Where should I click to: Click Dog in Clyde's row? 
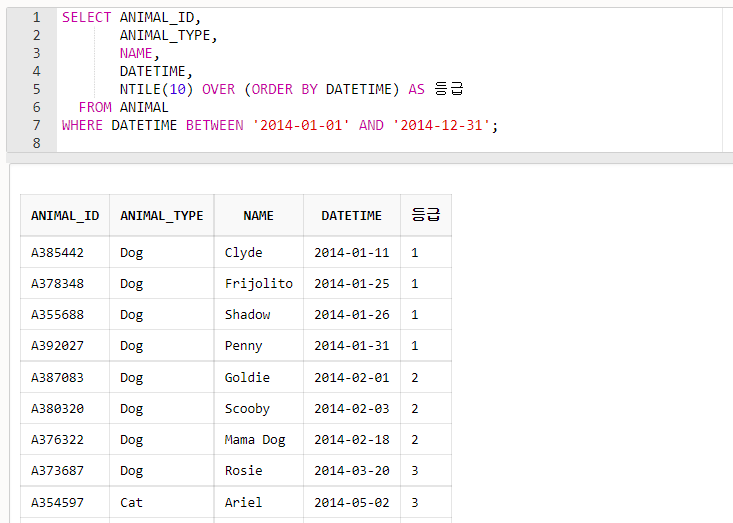coord(131,253)
